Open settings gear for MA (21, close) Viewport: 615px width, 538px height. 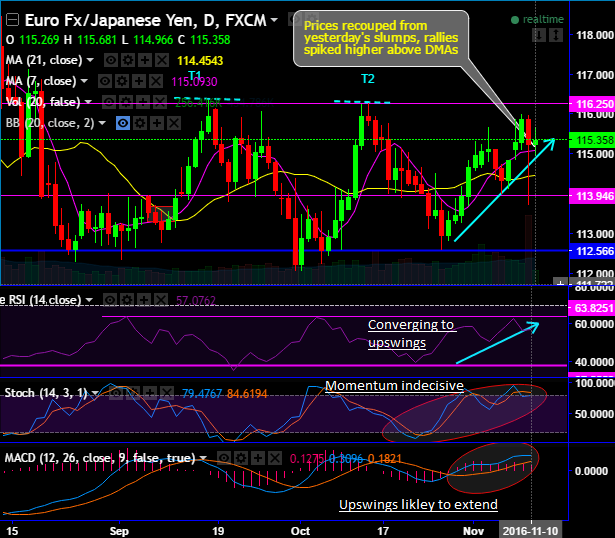(x=128, y=60)
